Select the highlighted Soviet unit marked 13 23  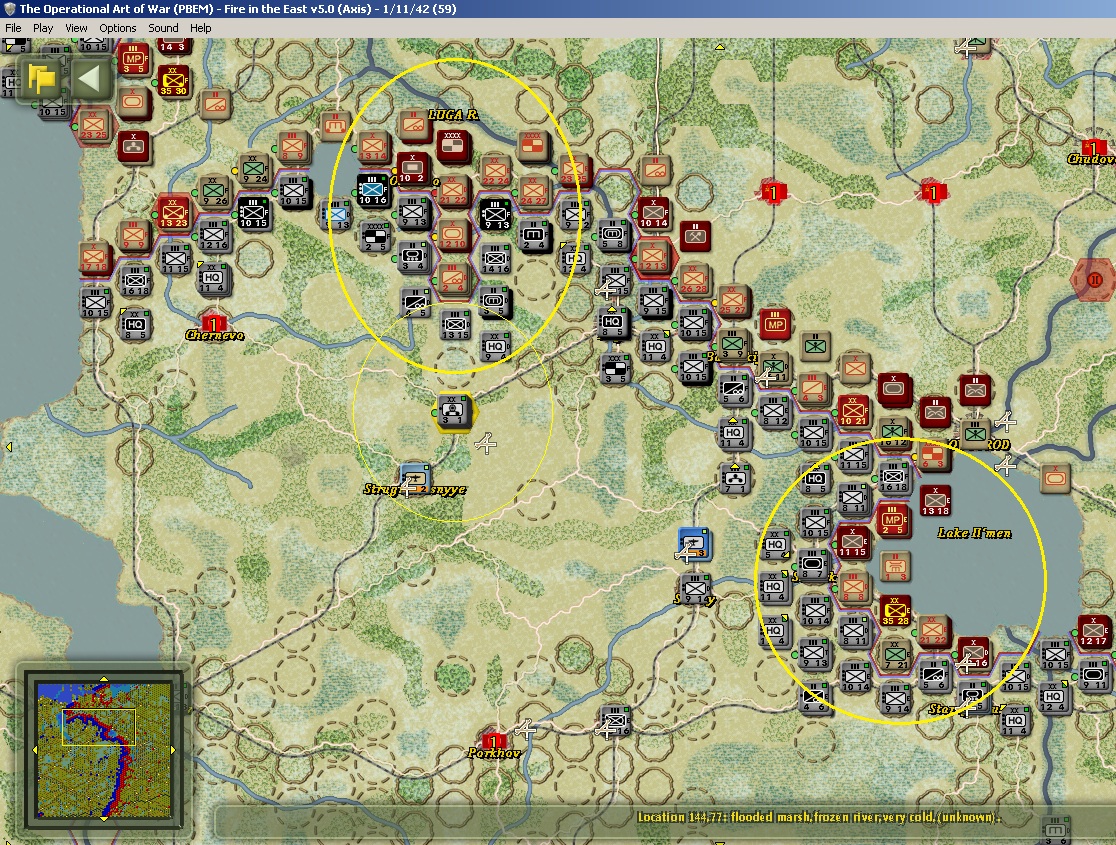tap(173, 212)
